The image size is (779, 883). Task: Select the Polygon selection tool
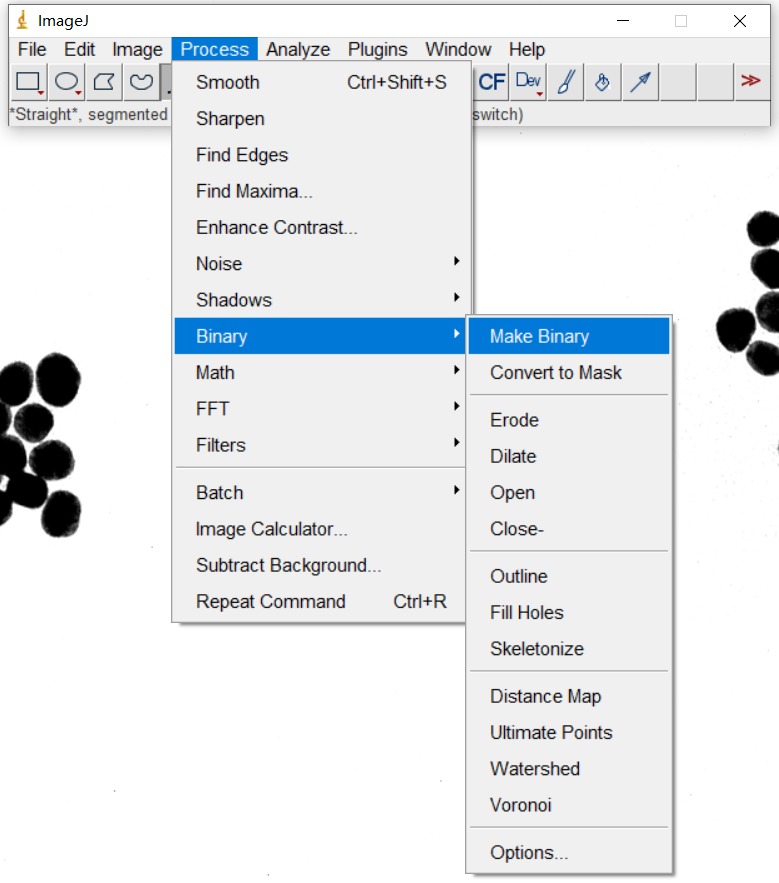tap(104, 82)
